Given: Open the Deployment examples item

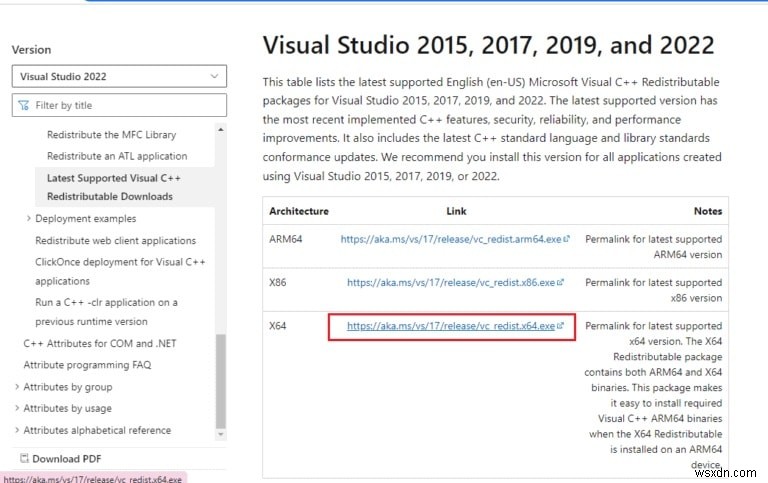Looking at the screenshot, I should [x=86, y=218].
